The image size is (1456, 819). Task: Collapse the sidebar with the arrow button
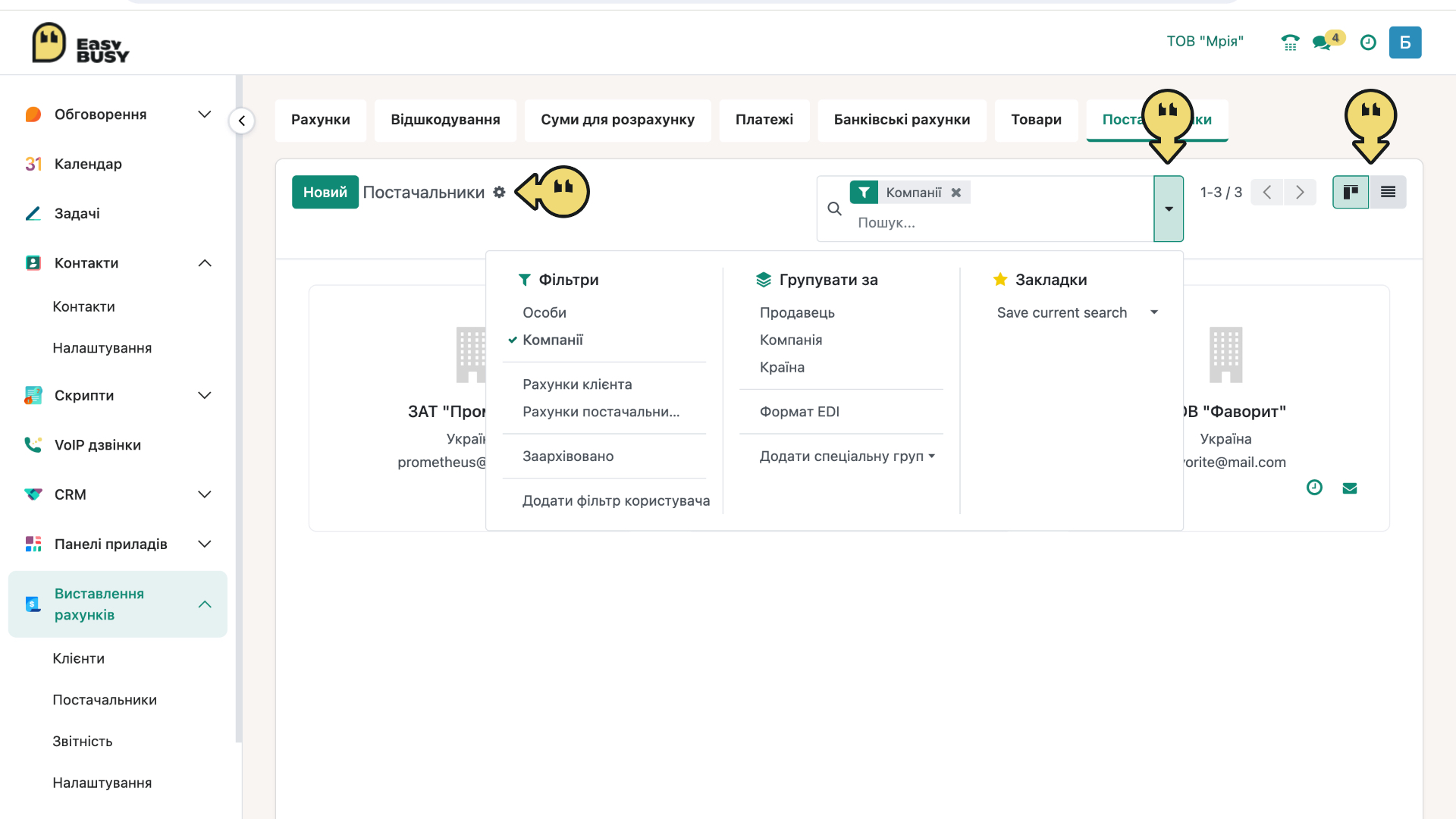tap(242, 121)
